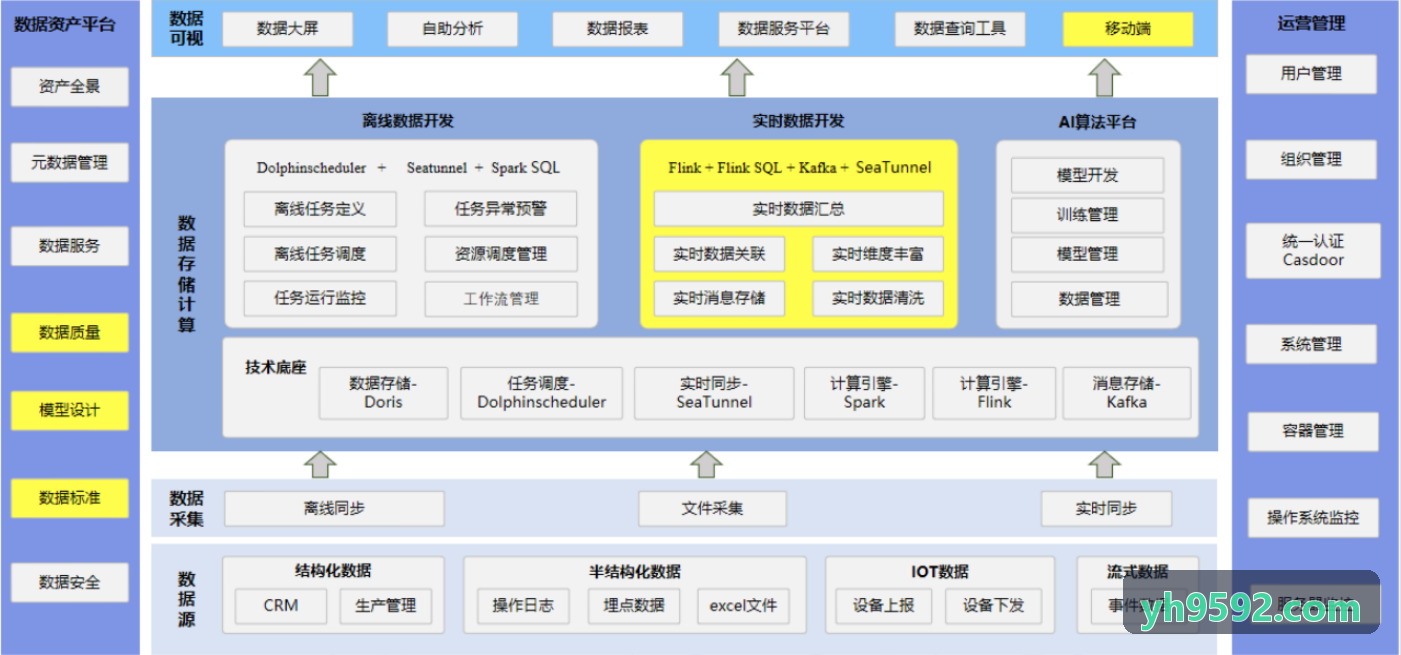Select the yellow 数据质量 box
1401x655 pixels.
[70, 332]
